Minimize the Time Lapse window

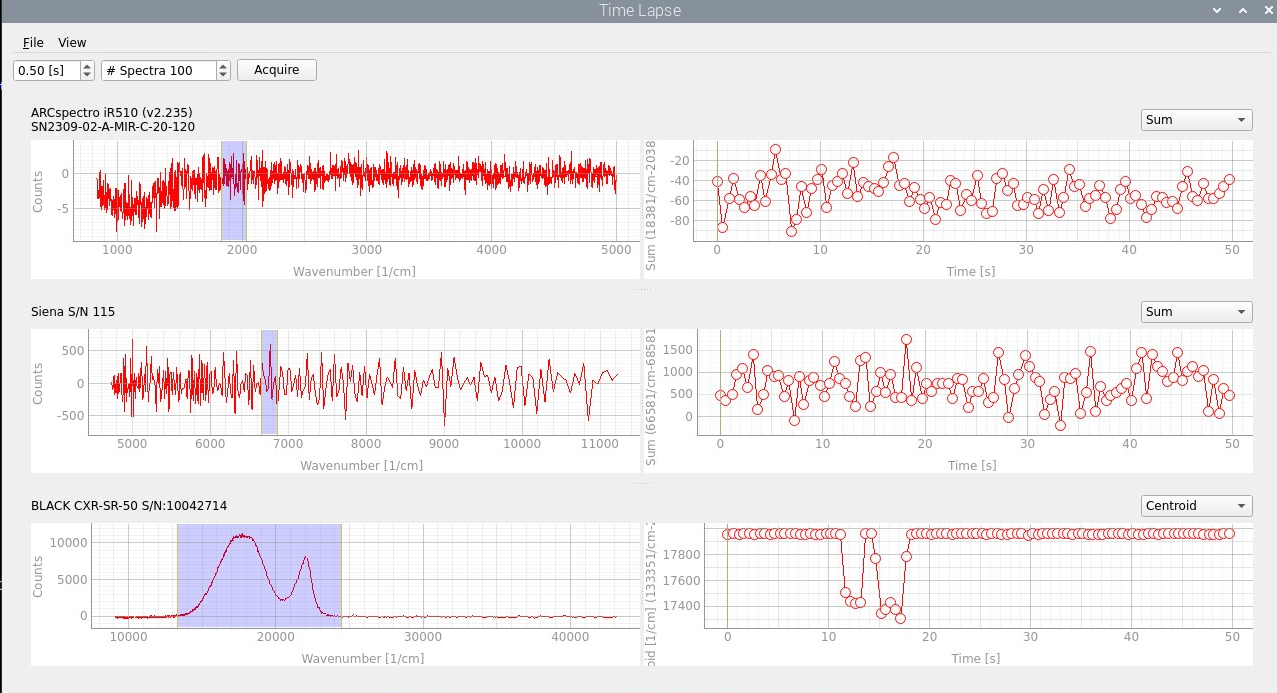pos(1216,10)
